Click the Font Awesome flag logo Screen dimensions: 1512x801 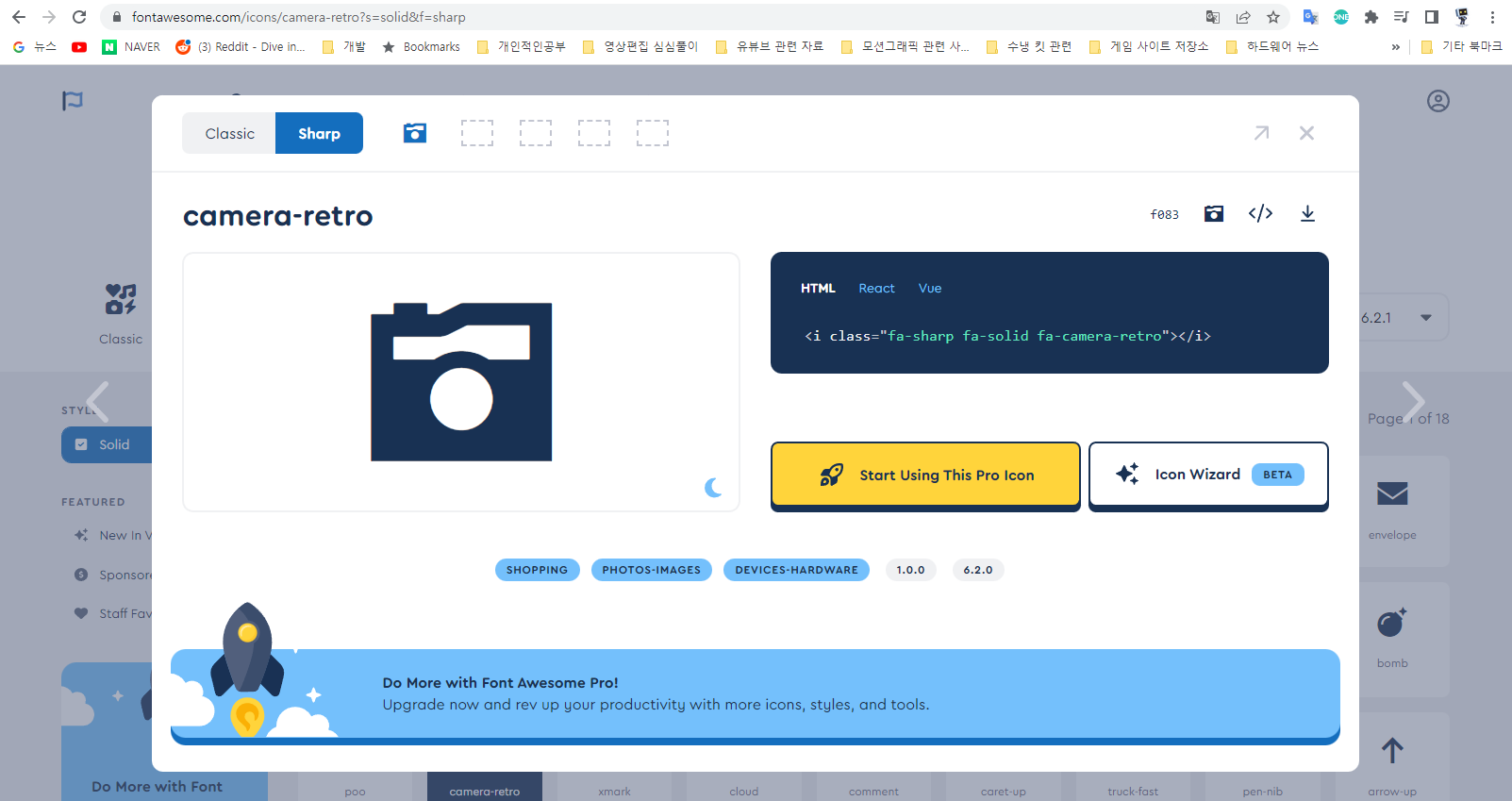pyautogui.click(x=73, y=101)
